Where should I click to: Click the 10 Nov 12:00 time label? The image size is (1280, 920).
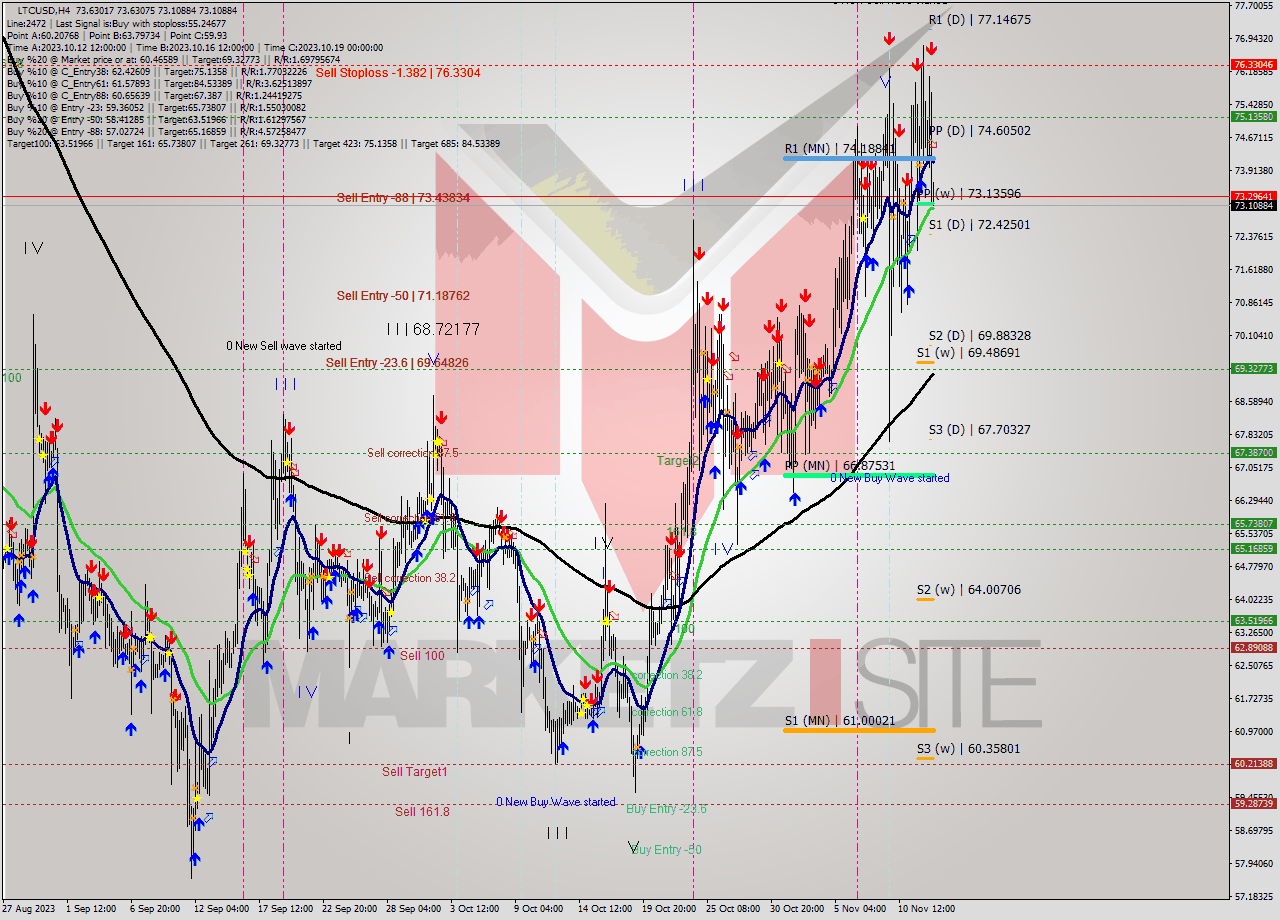pos(926,909)
